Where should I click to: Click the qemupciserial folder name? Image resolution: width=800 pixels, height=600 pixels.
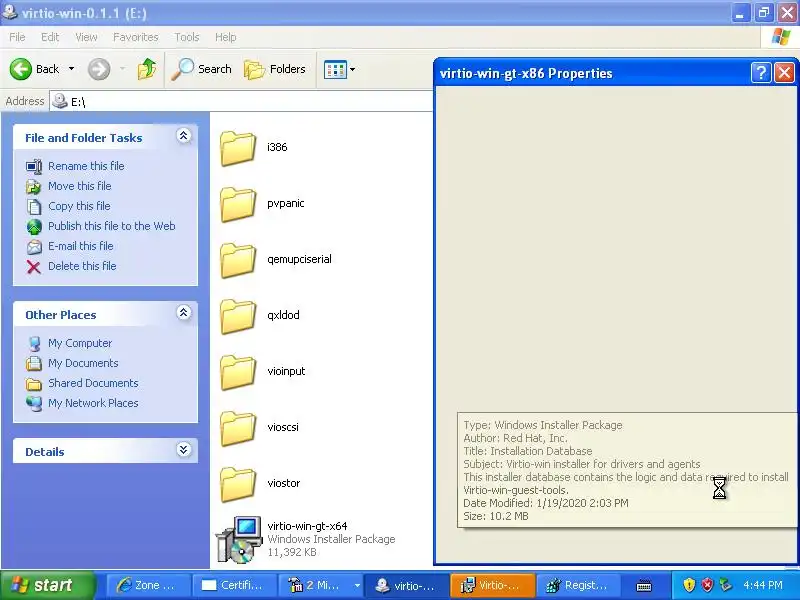[x=299, y=259]
